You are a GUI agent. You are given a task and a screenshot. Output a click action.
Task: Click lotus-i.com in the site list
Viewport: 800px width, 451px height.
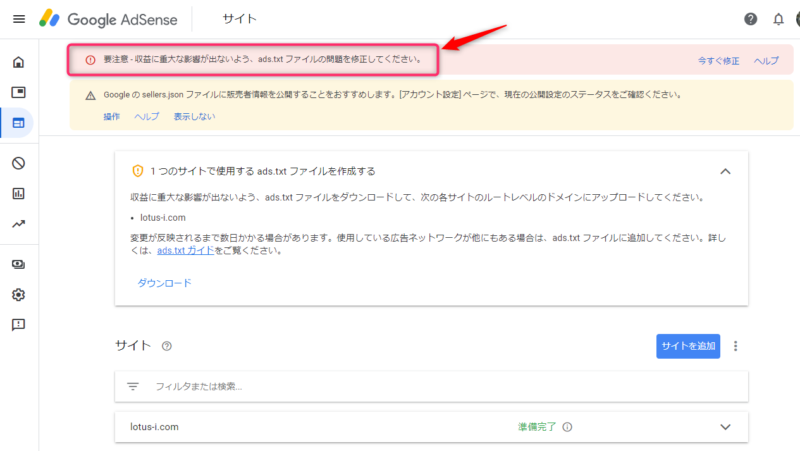click(x=154, y=427)
